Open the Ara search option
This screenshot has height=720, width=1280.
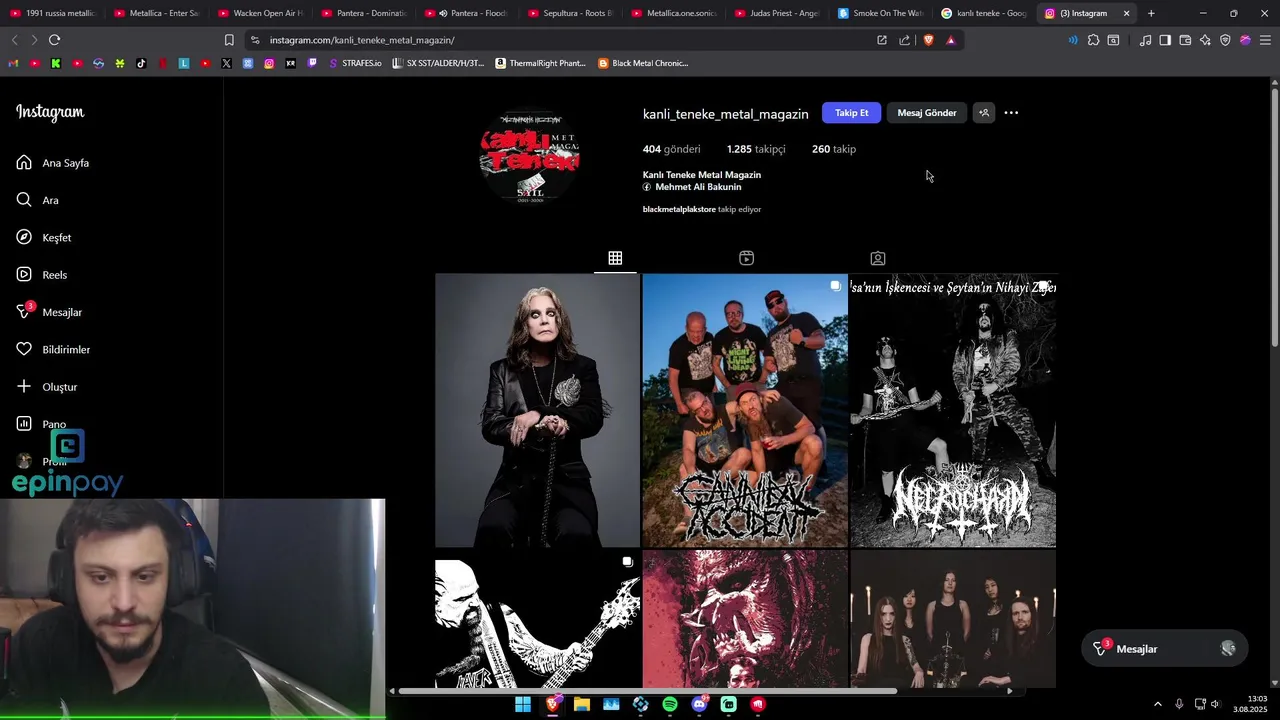(38, 200)
